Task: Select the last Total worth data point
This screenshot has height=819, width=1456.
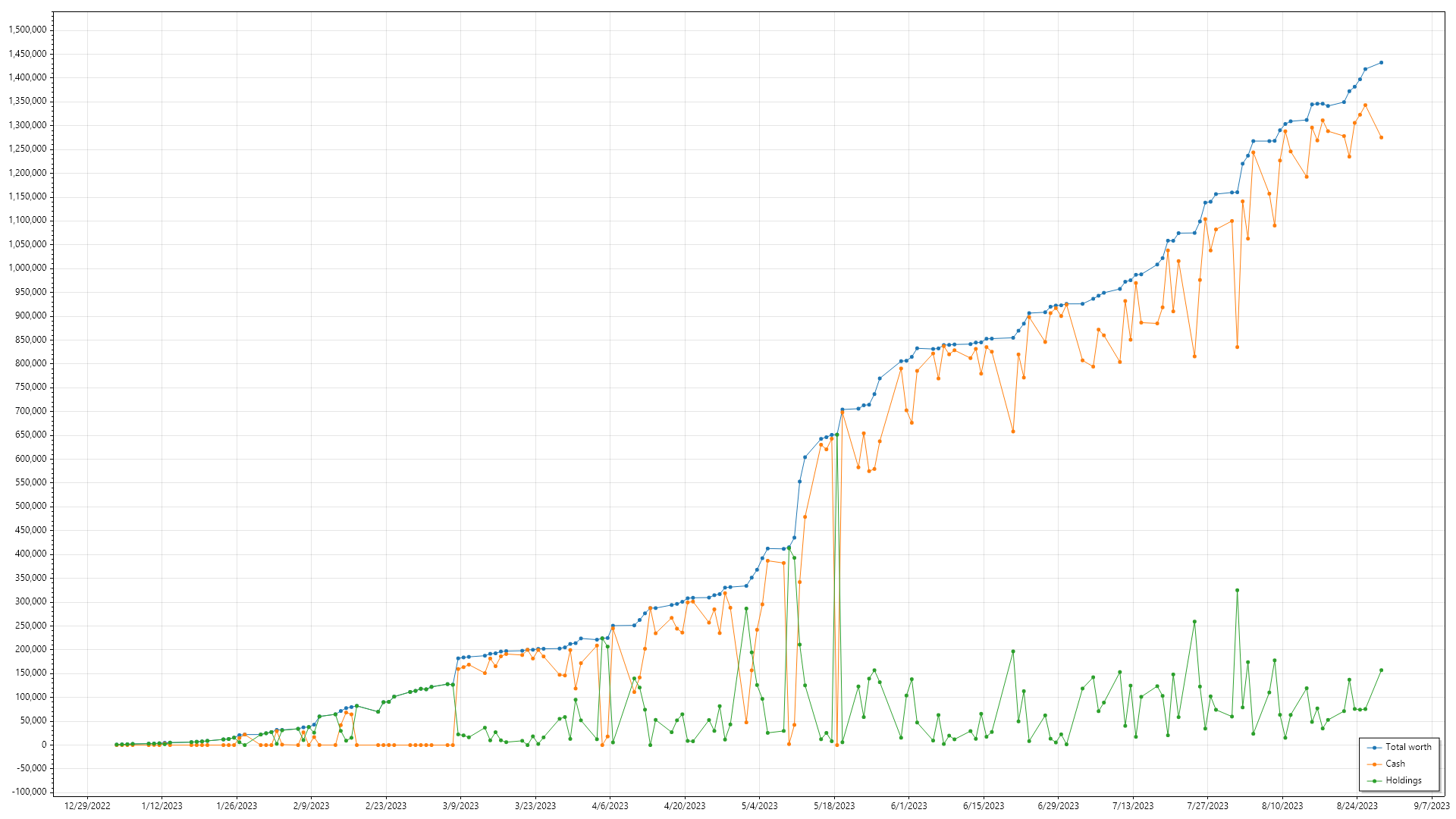Action: (1381, 63)
